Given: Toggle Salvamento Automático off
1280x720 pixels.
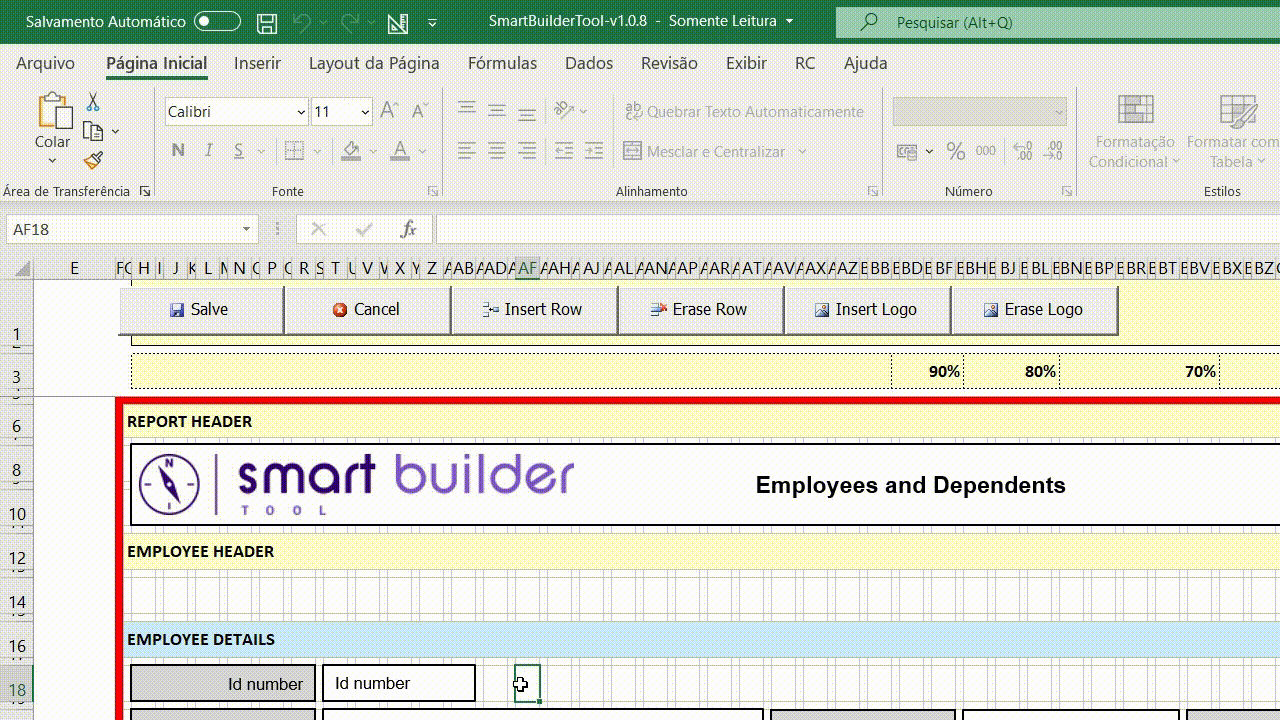Looking at the screenshot, I should click(215, 20).
